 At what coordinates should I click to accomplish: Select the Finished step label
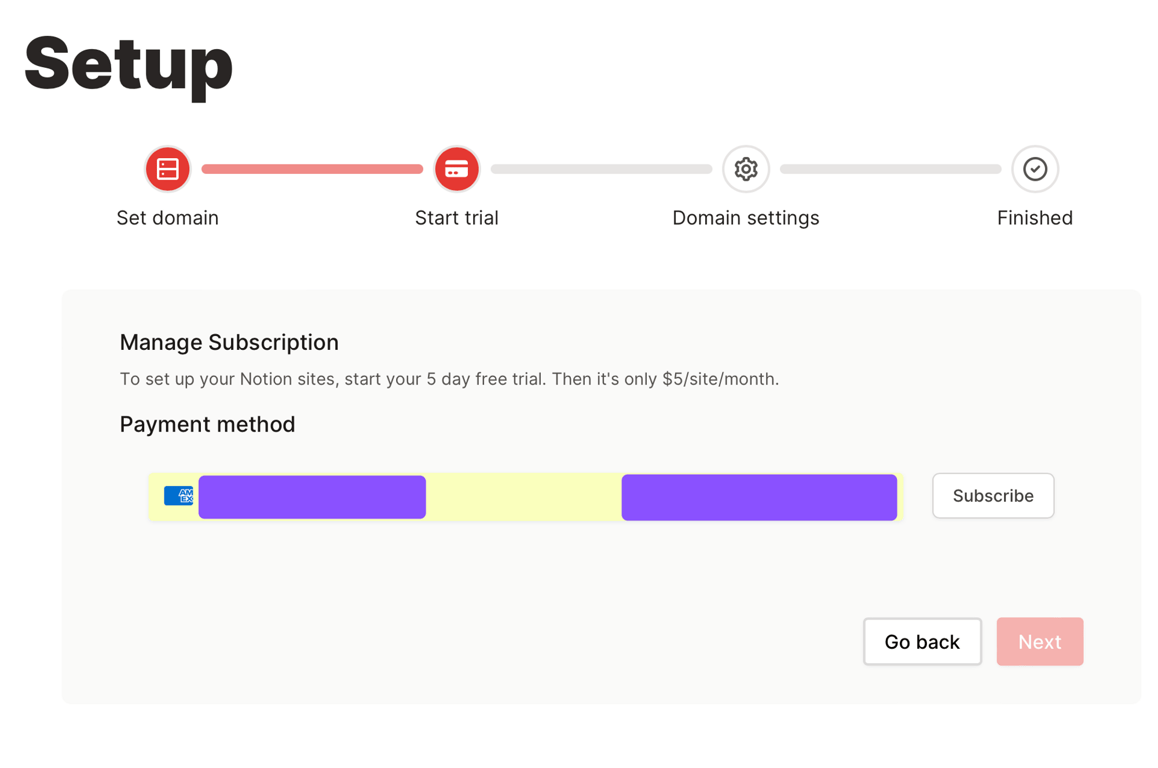pyautogui.click(x=1035, y=218)
